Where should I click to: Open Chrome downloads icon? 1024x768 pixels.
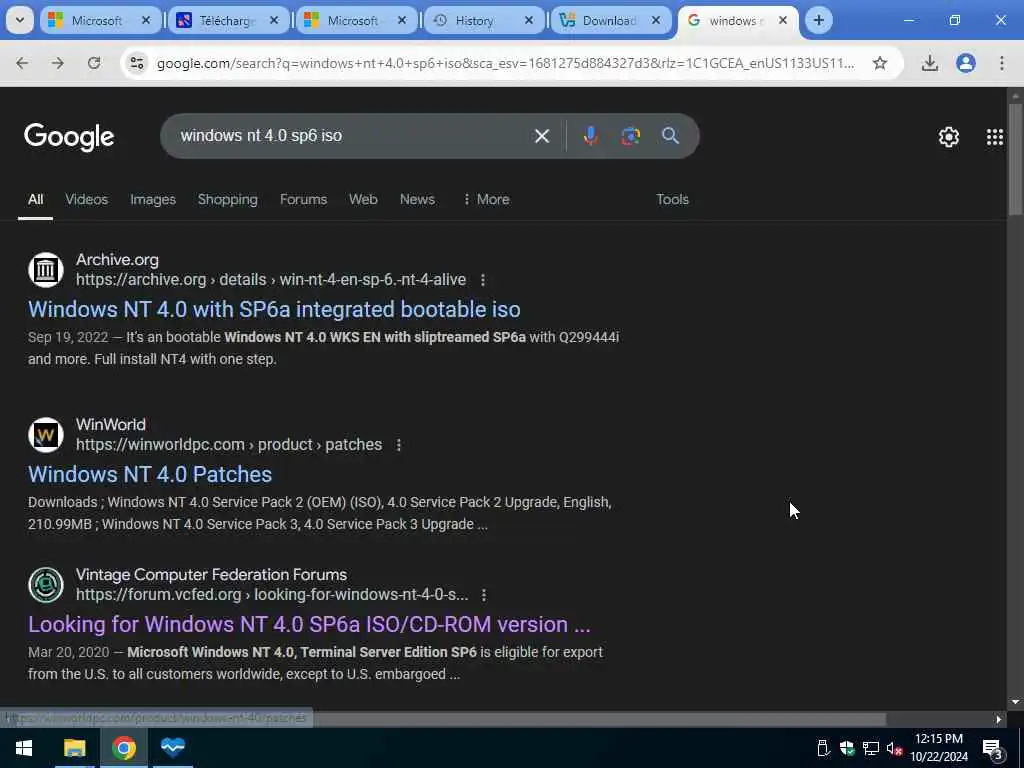coord(929,63)
